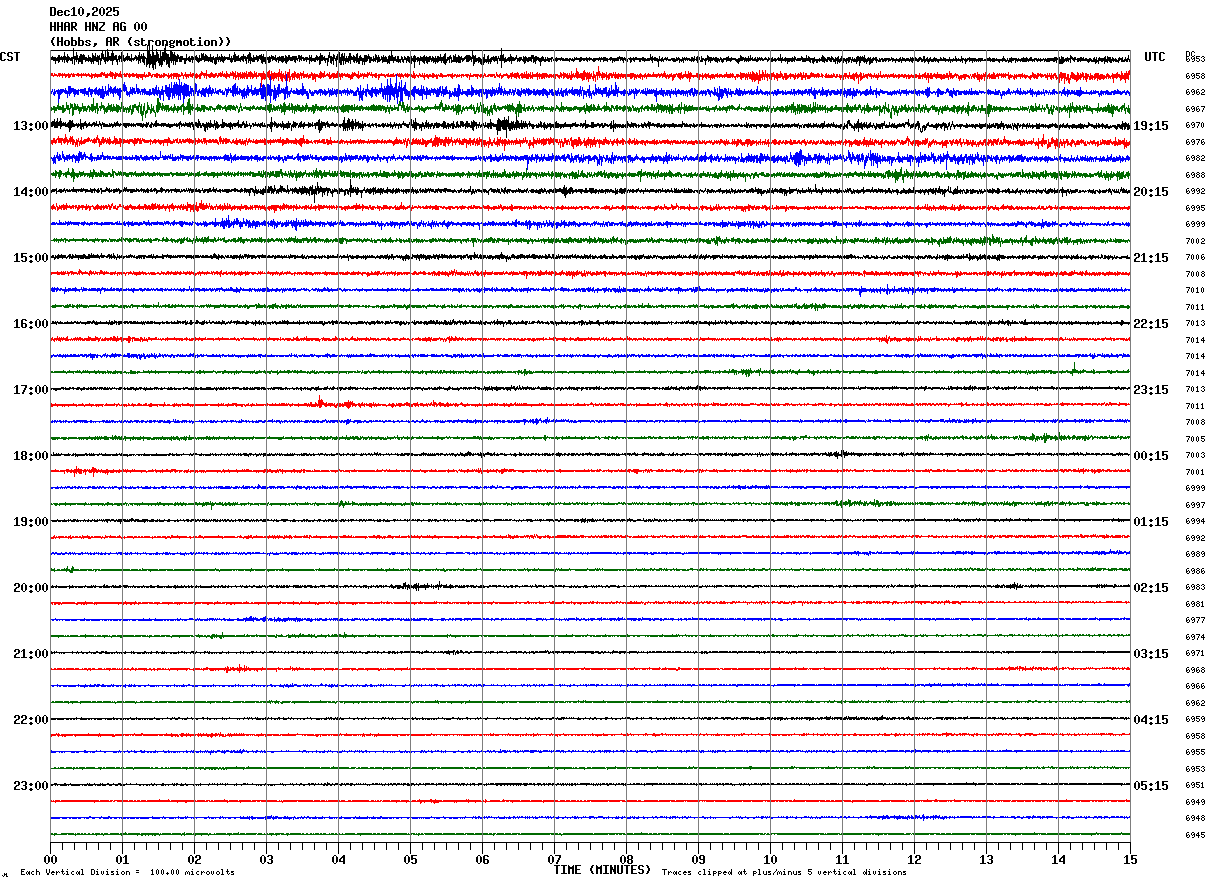Select the 04:15 UTC time label
This screenshot has width=1210, height=886.
[1151, 720]
